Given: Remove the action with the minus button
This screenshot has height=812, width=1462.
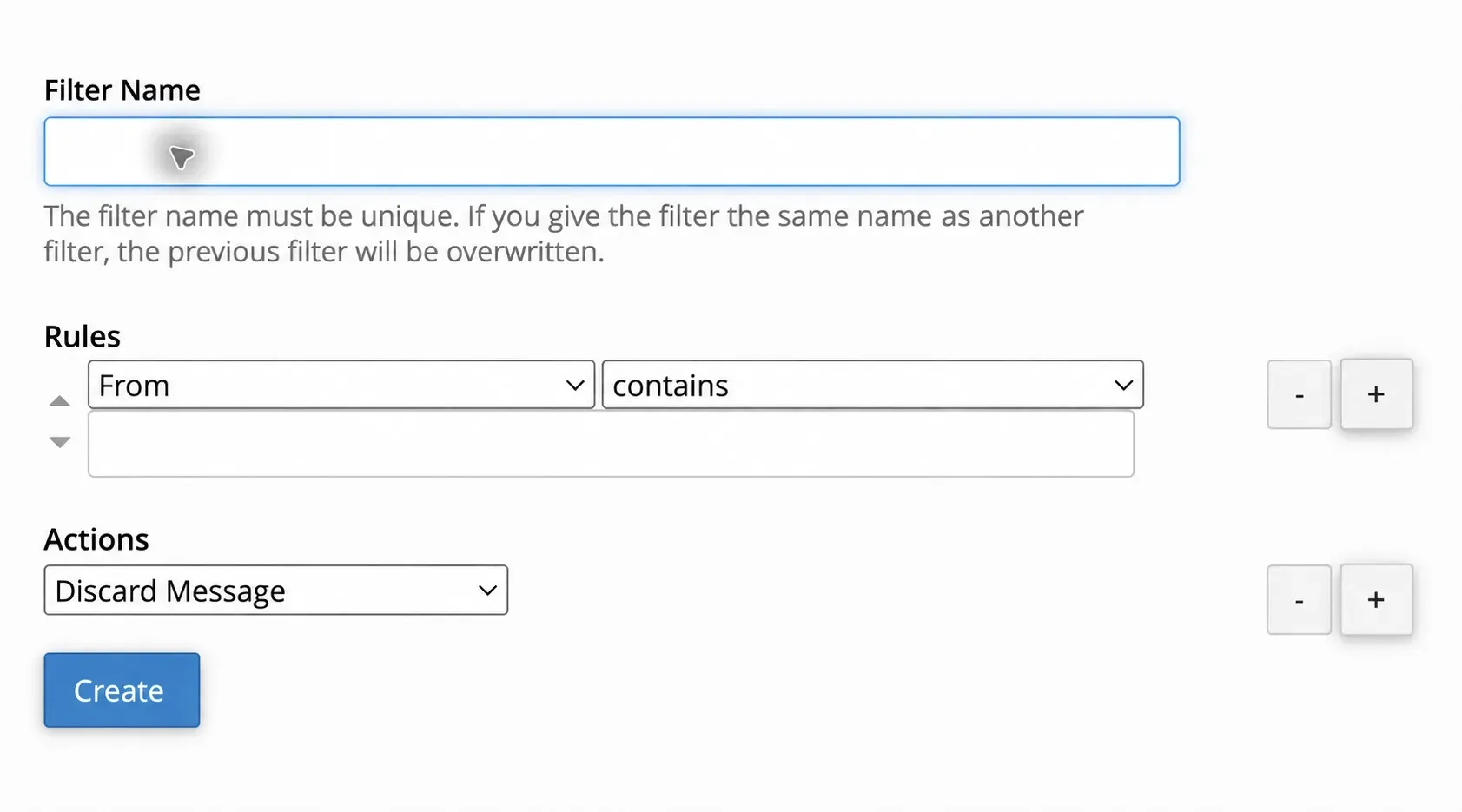Looking at the screenshot, I should click(1299, 600).
